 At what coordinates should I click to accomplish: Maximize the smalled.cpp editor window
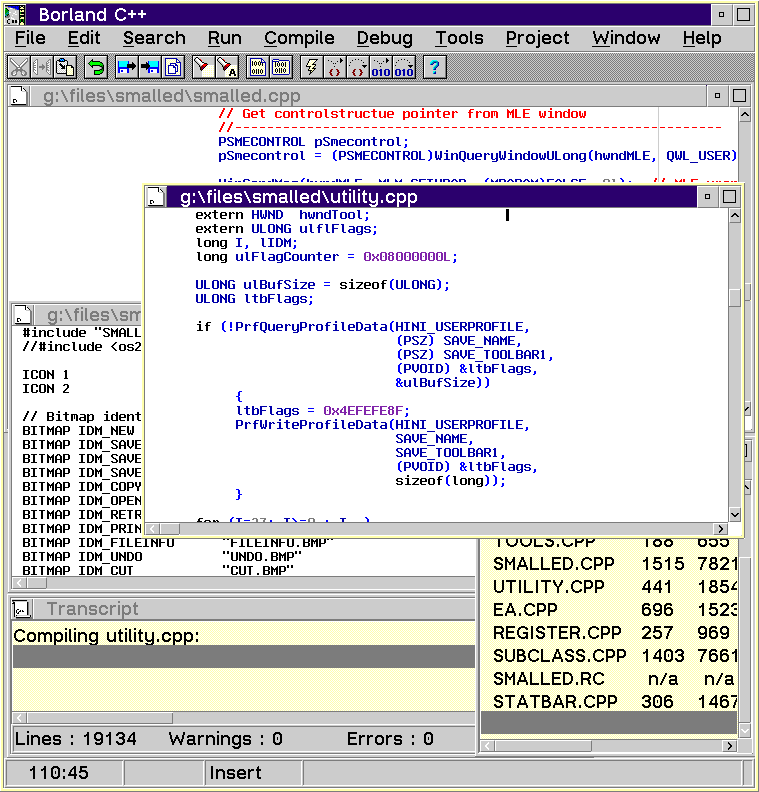click(740, 95)
